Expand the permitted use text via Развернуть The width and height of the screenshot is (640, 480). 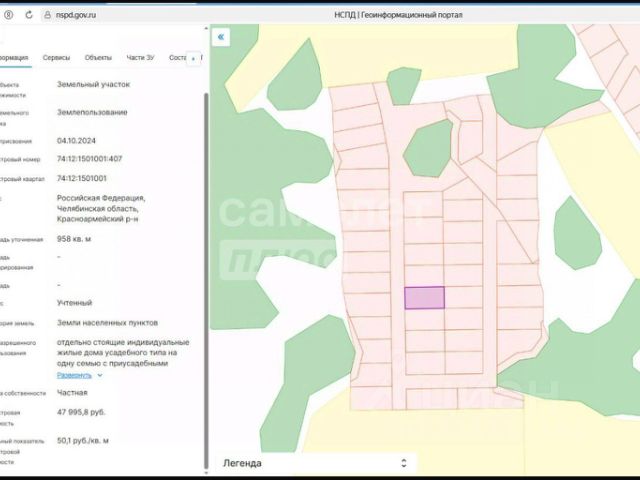(x=74, y=375)
